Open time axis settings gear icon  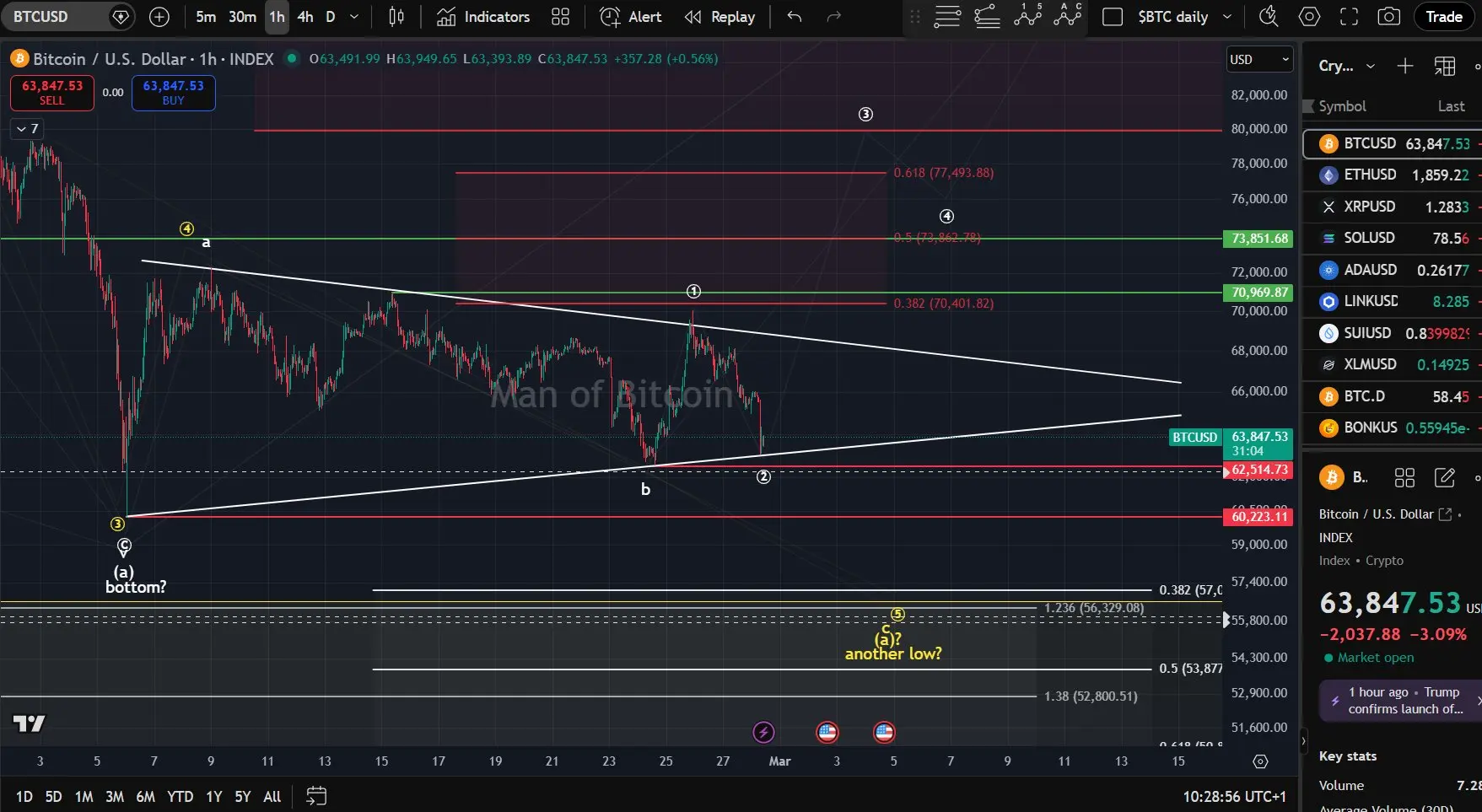click(x=1260, y=761)
